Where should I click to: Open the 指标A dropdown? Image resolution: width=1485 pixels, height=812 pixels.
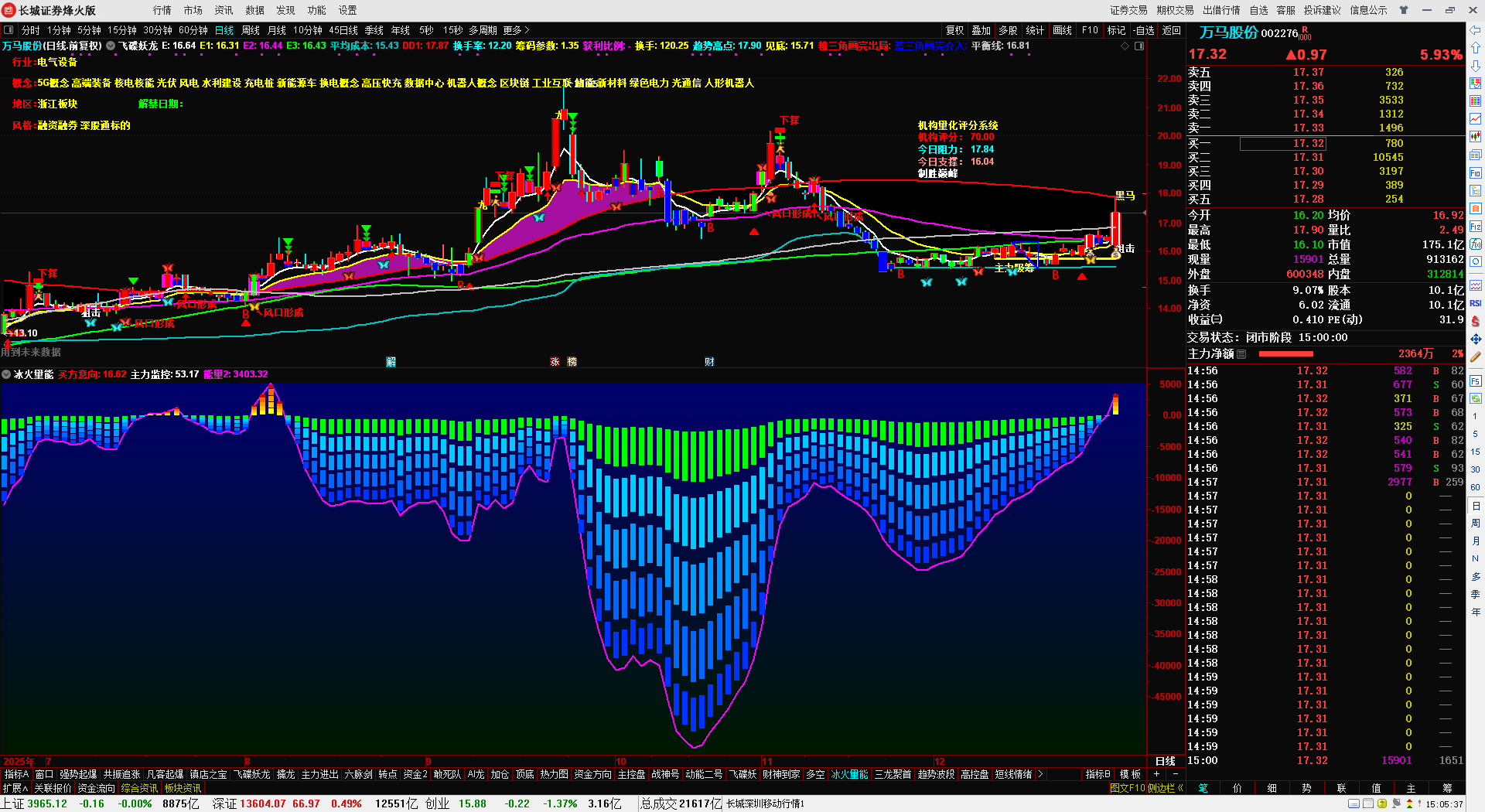(16, 774)
